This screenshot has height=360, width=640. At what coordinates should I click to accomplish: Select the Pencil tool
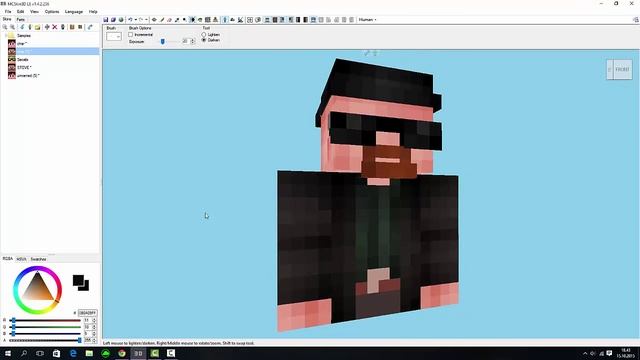[x=162, y=20]
